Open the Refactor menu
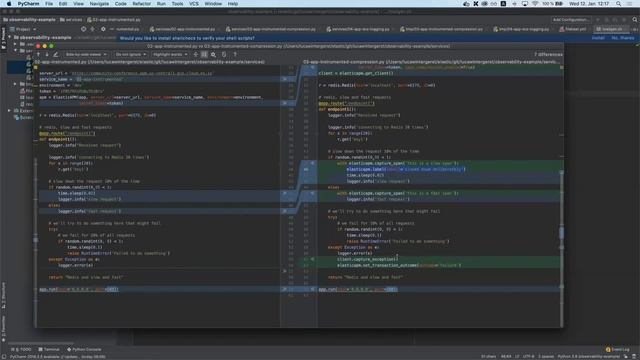 pos(142,4)
